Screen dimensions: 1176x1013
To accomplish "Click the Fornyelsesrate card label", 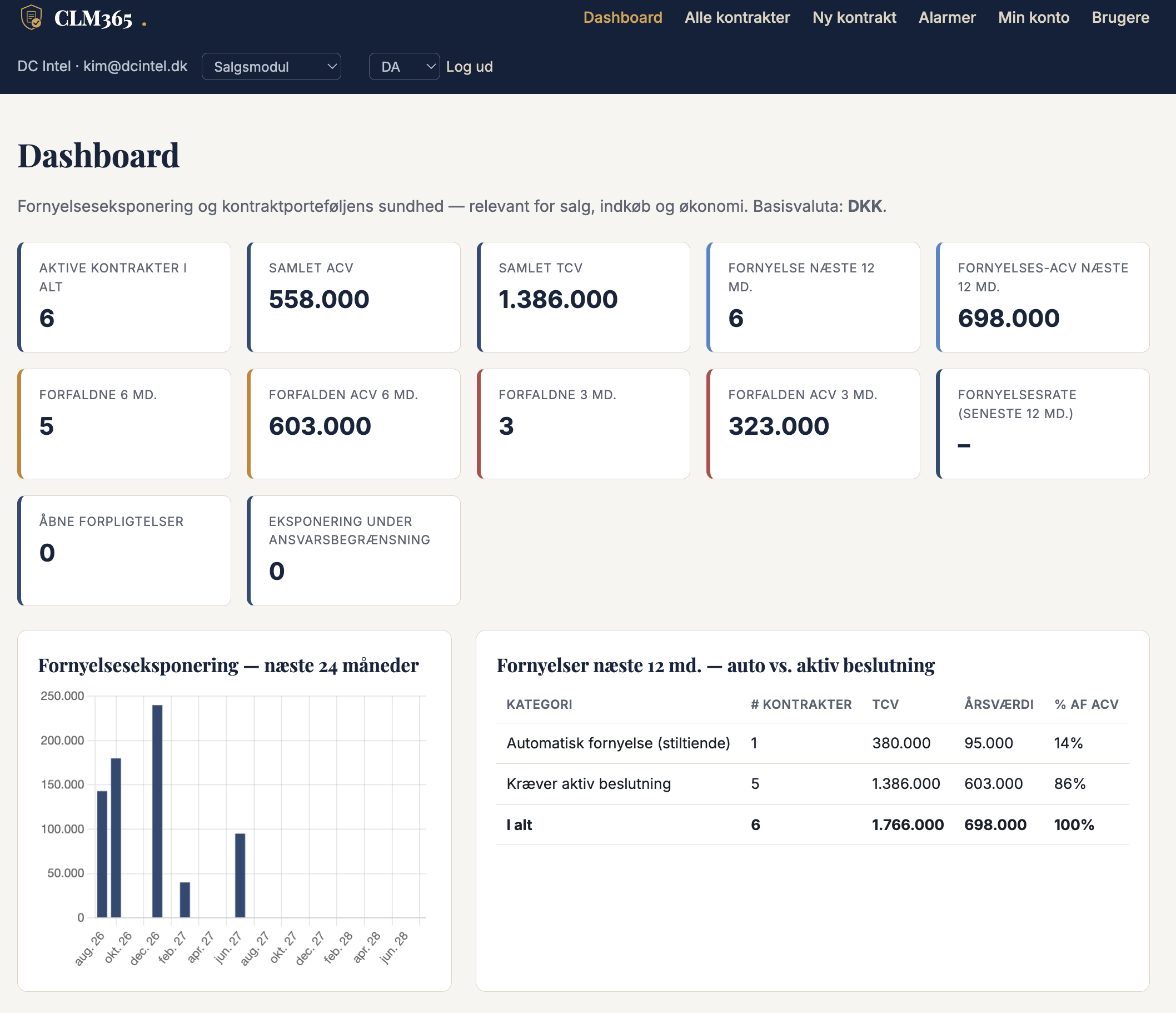I will tap(1017, 404).
